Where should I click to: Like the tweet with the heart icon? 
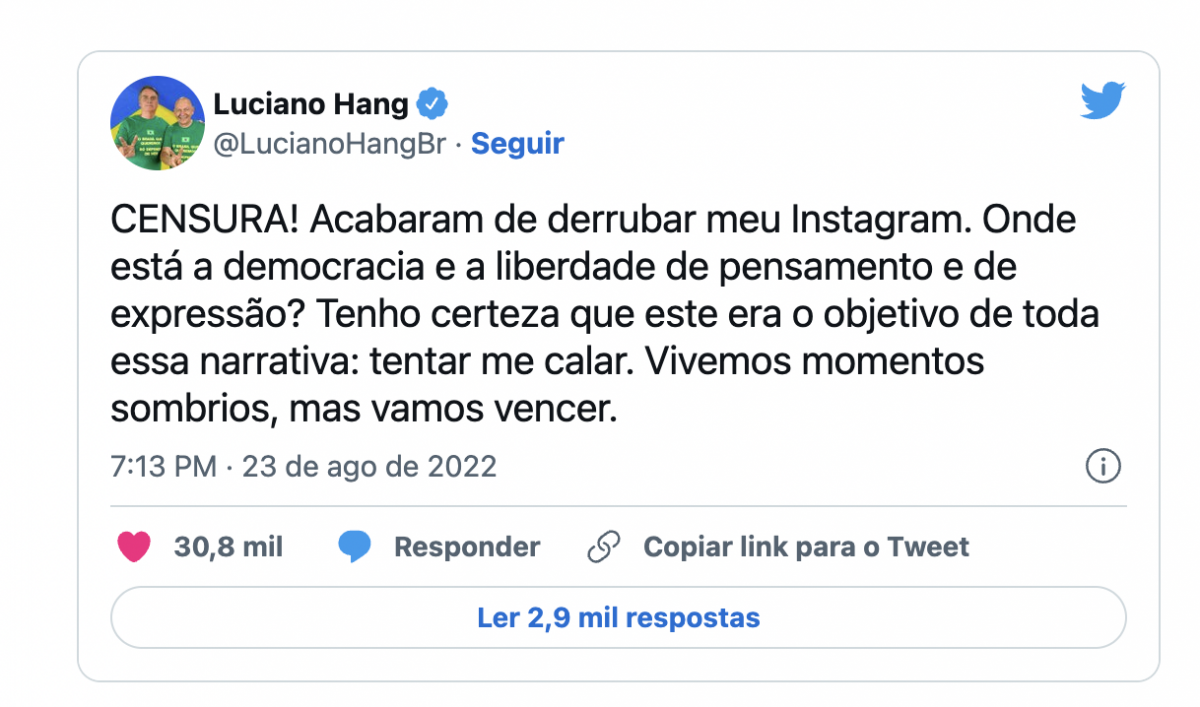pos(134,547)
